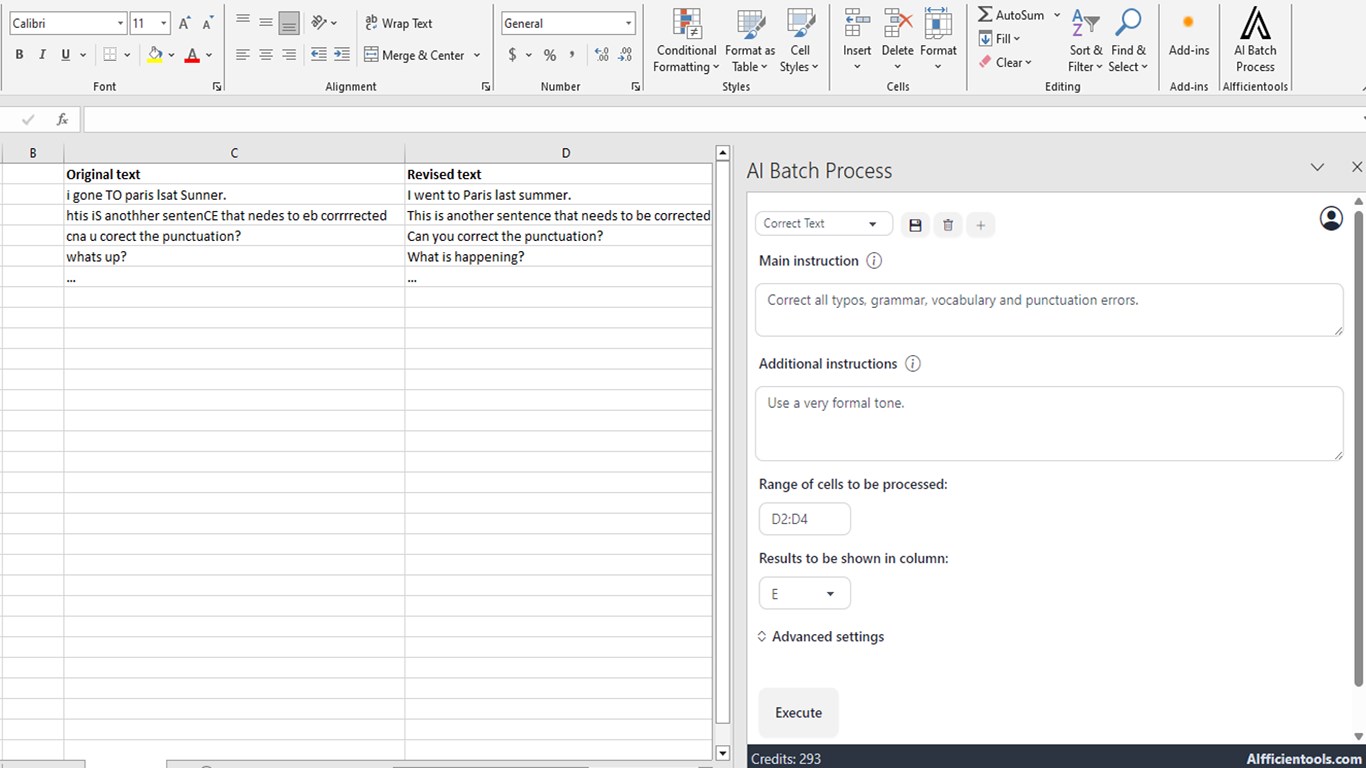Show info for Main instruction

[x=874, y=261]
